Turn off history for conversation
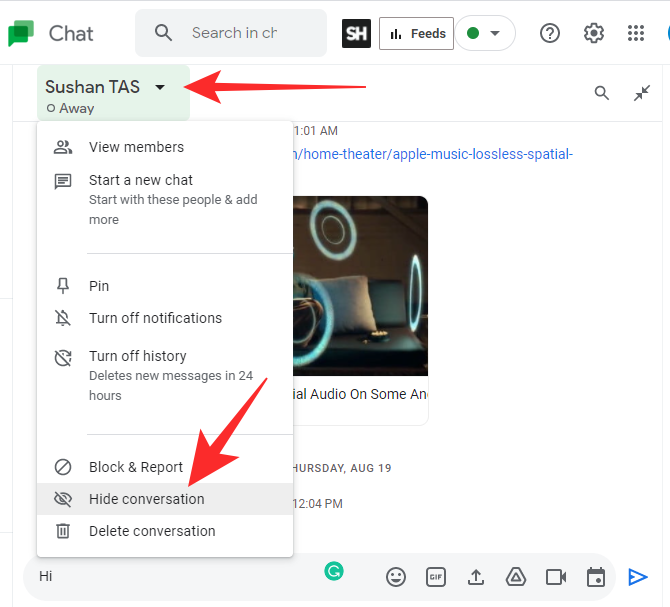670x607 pixels. click(138, 356)
